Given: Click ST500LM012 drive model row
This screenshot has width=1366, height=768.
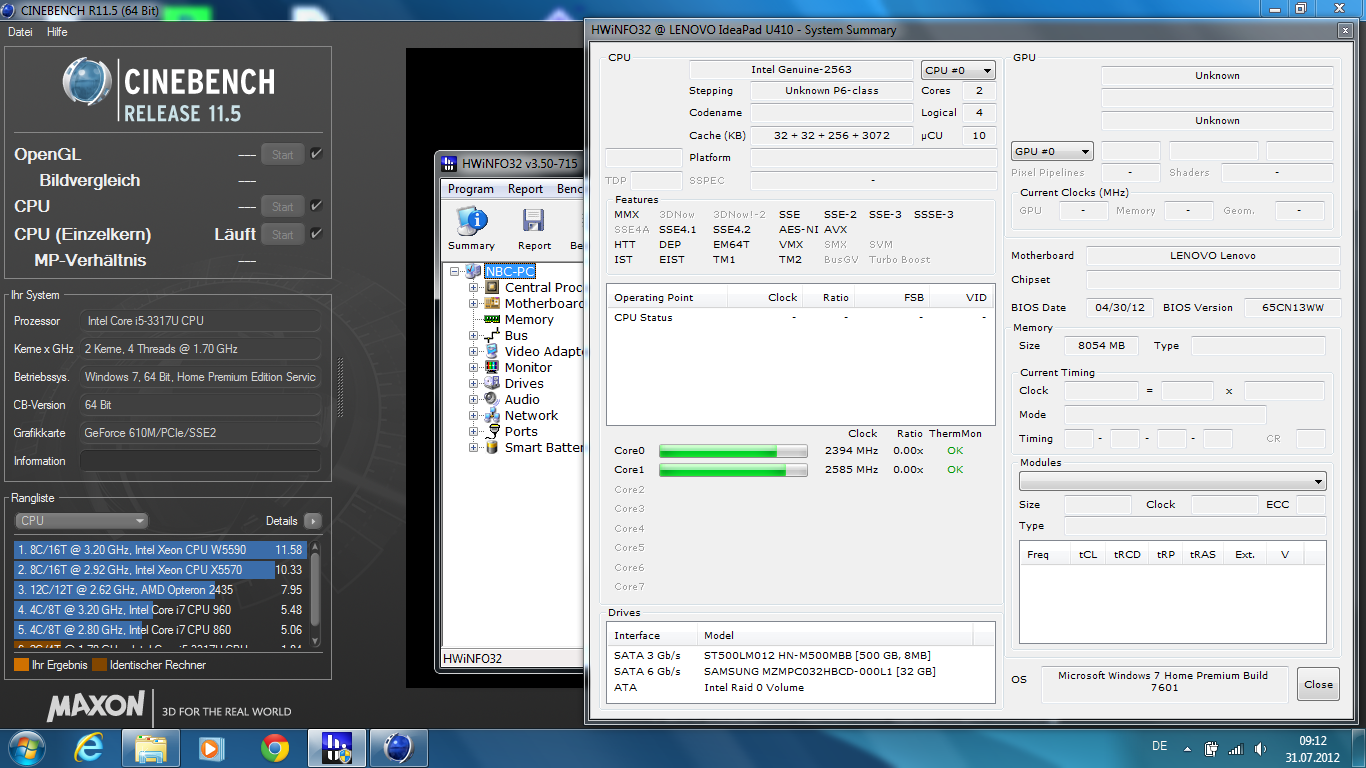Looking at the screenshot, I should (800, 655).
